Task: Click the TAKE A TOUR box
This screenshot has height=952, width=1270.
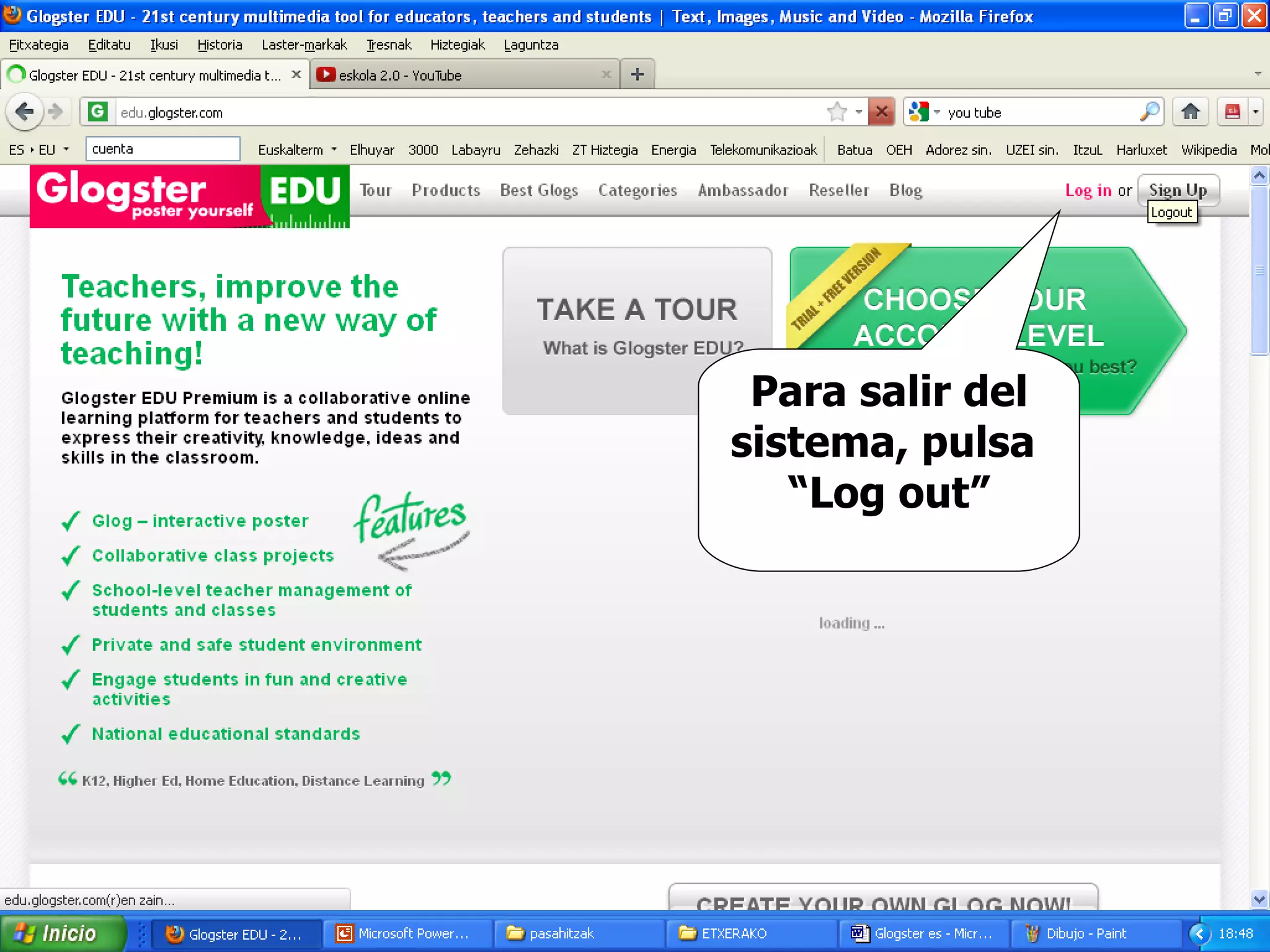Action: [637, 330]
